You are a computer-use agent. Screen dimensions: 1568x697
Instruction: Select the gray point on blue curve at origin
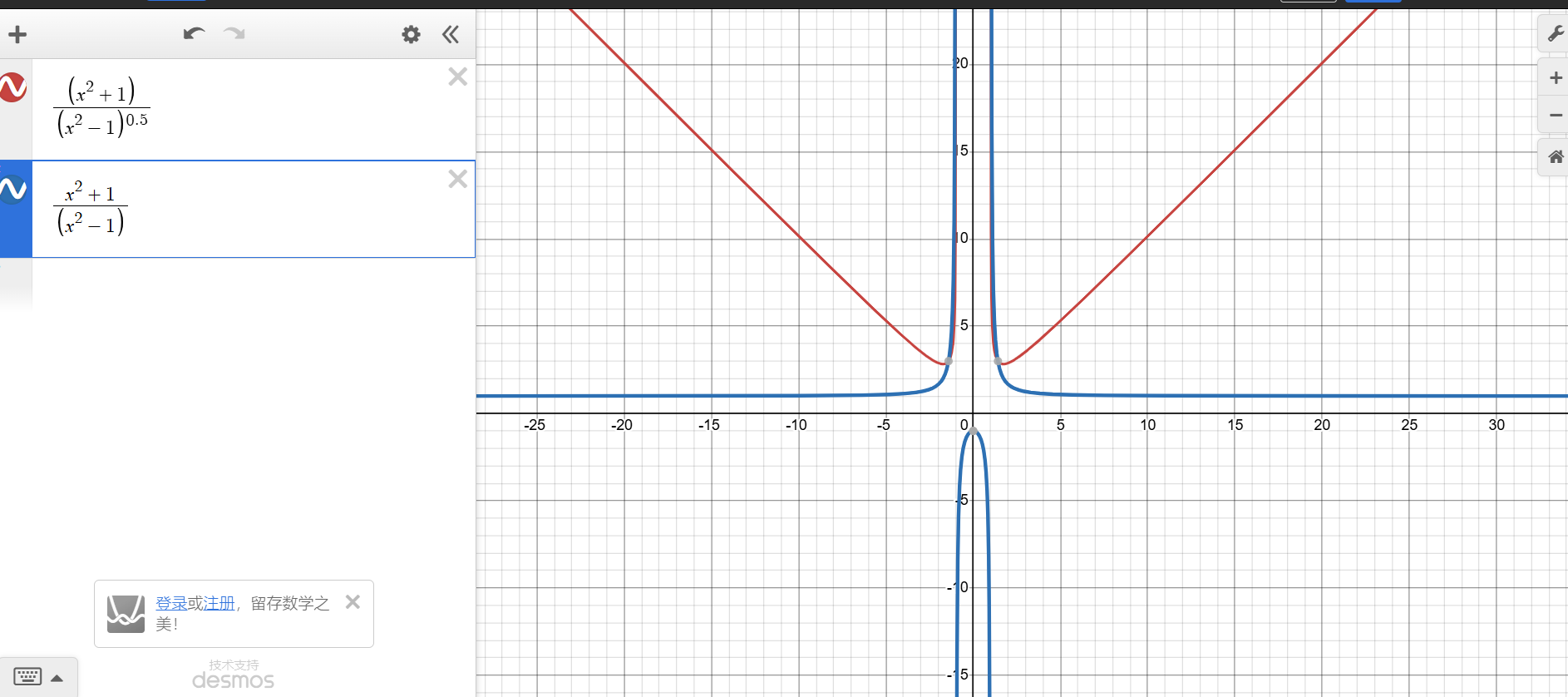click(974, 431)
